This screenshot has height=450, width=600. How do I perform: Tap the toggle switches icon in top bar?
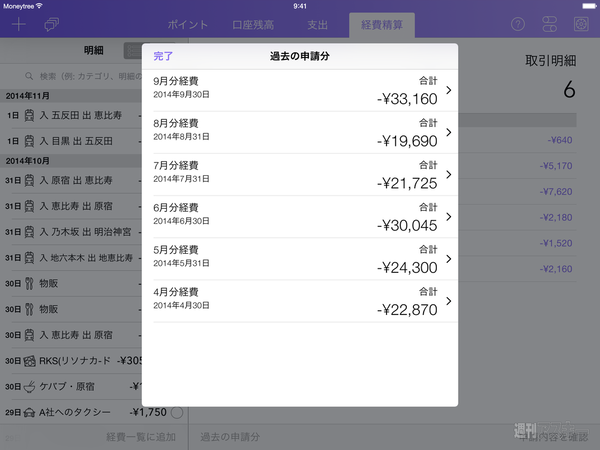(549, 24)
